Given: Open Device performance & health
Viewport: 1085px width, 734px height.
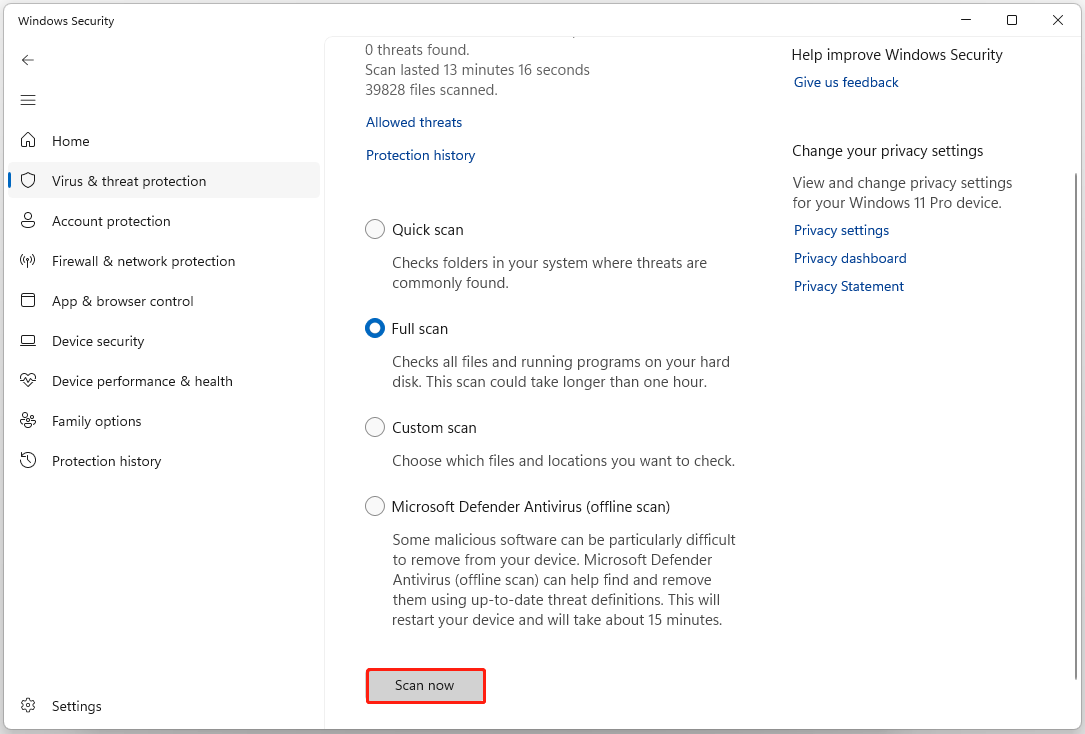Looking at the screenshot, I should 164,381.
